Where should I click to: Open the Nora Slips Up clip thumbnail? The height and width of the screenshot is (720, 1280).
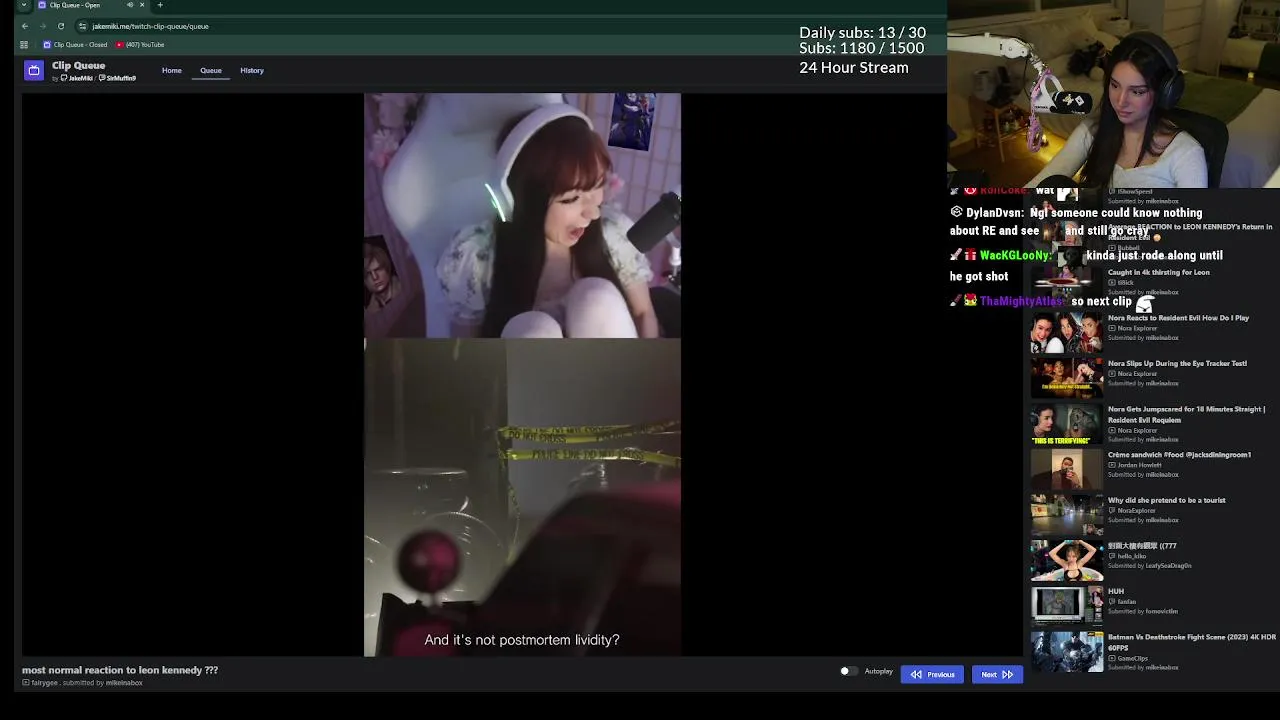[1067, 378]
